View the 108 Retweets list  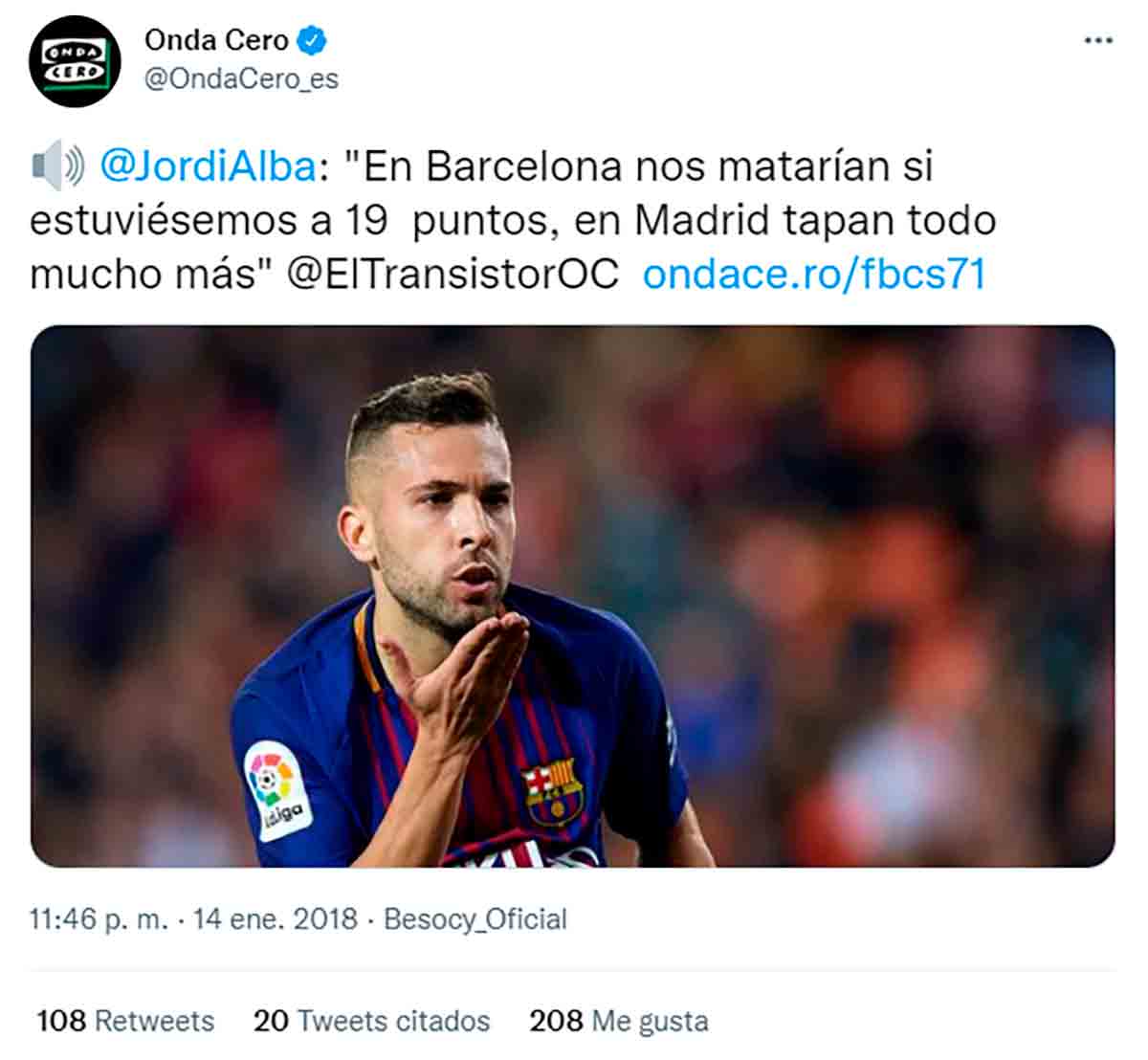coord(125,1021)
